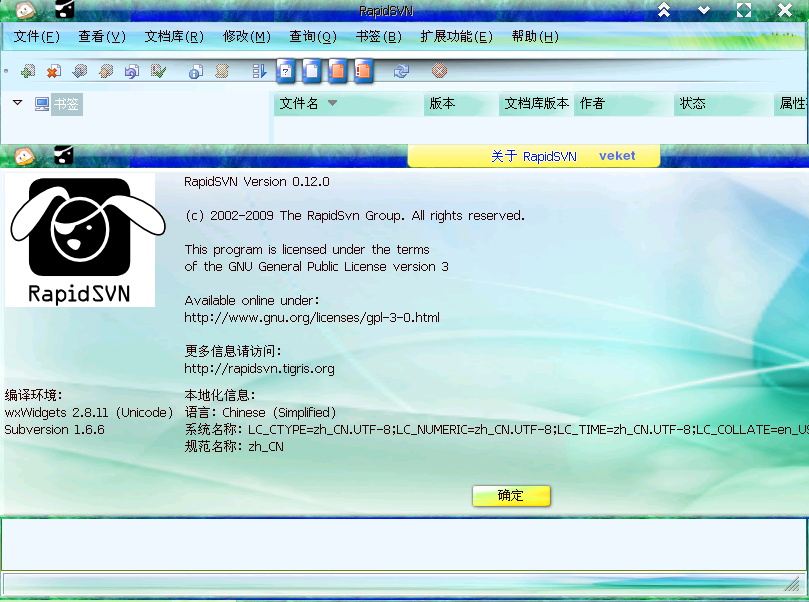The width and height of the screenshot is (809, 602).
Task: Click the 状态 column header
Action: (723, 104)
